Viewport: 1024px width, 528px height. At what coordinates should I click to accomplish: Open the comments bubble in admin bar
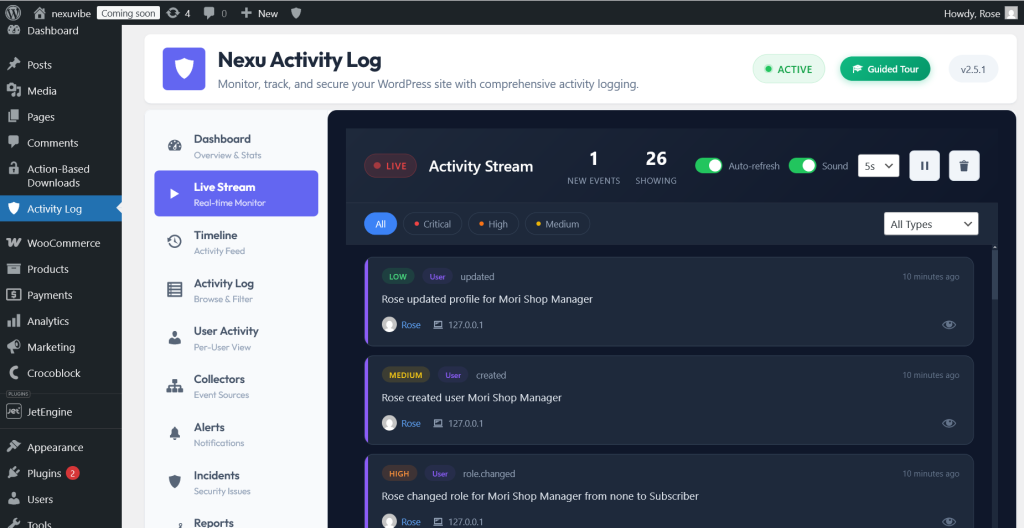coord(215,13)
